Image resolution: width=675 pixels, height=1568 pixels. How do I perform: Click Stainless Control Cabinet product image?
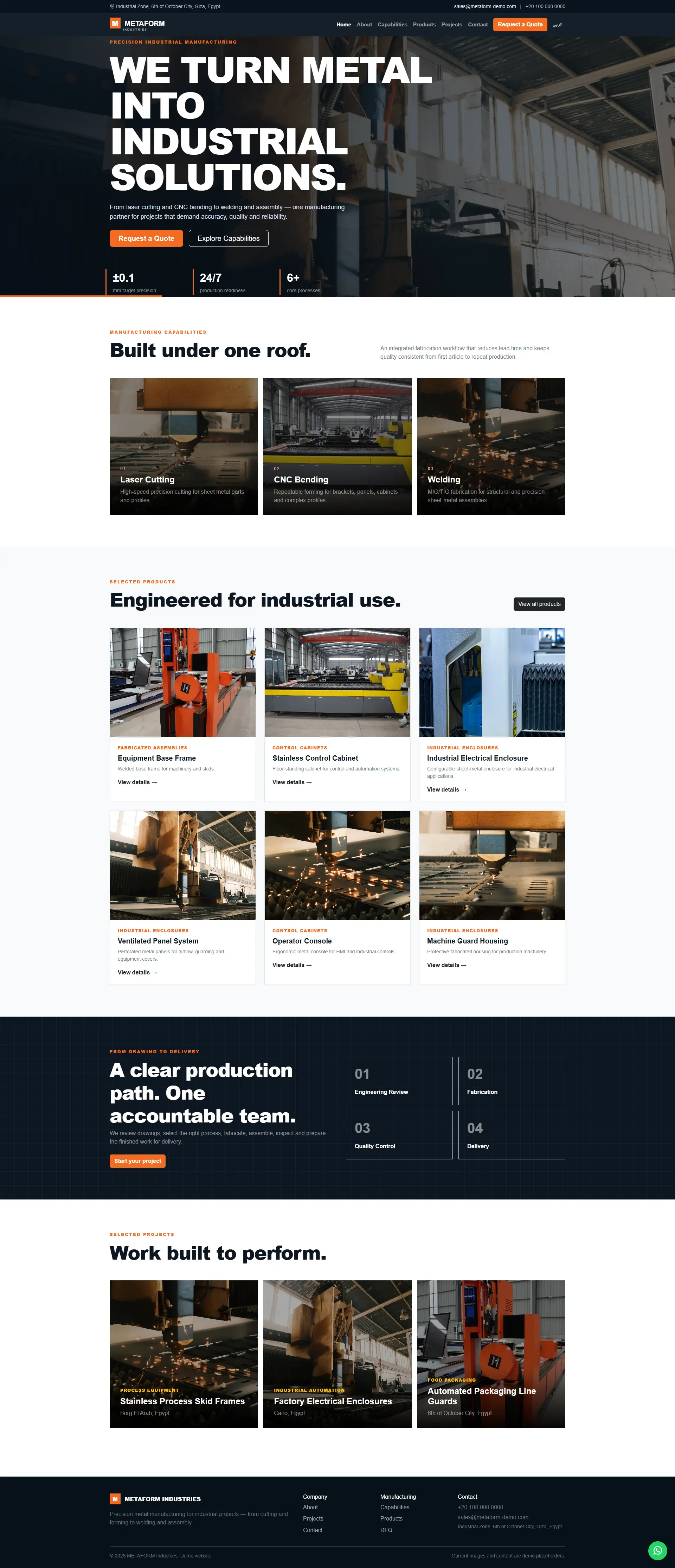click(x=337, y=682)
